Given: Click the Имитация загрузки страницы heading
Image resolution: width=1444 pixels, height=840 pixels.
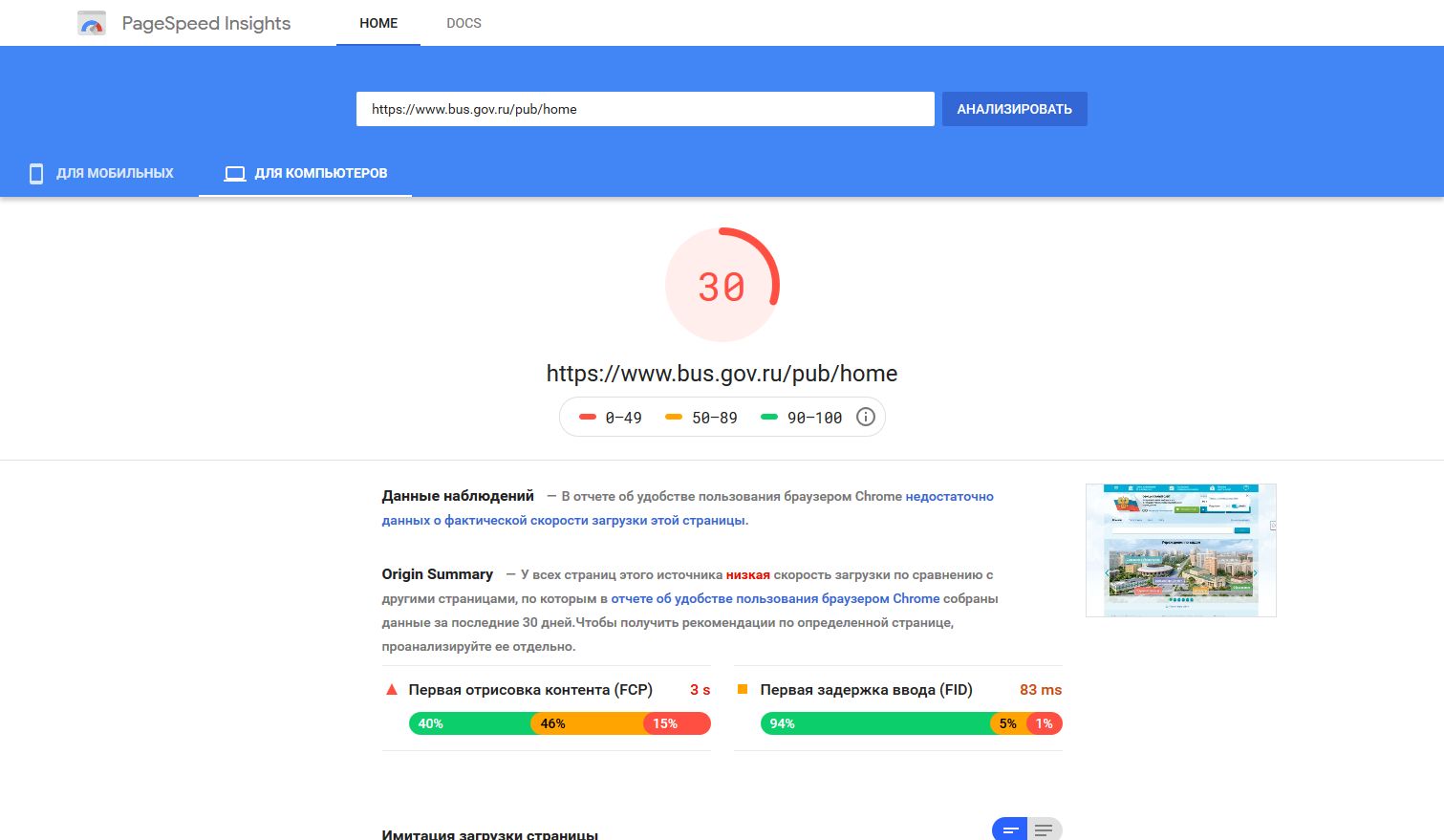Looking at the screenshot, I should point(490,834).
